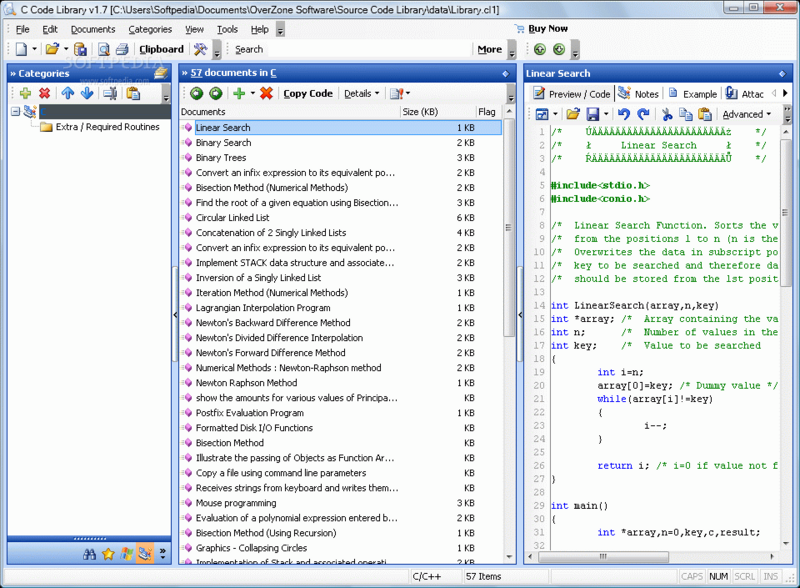Click the green previous document arrow

(x=196, y=93)
